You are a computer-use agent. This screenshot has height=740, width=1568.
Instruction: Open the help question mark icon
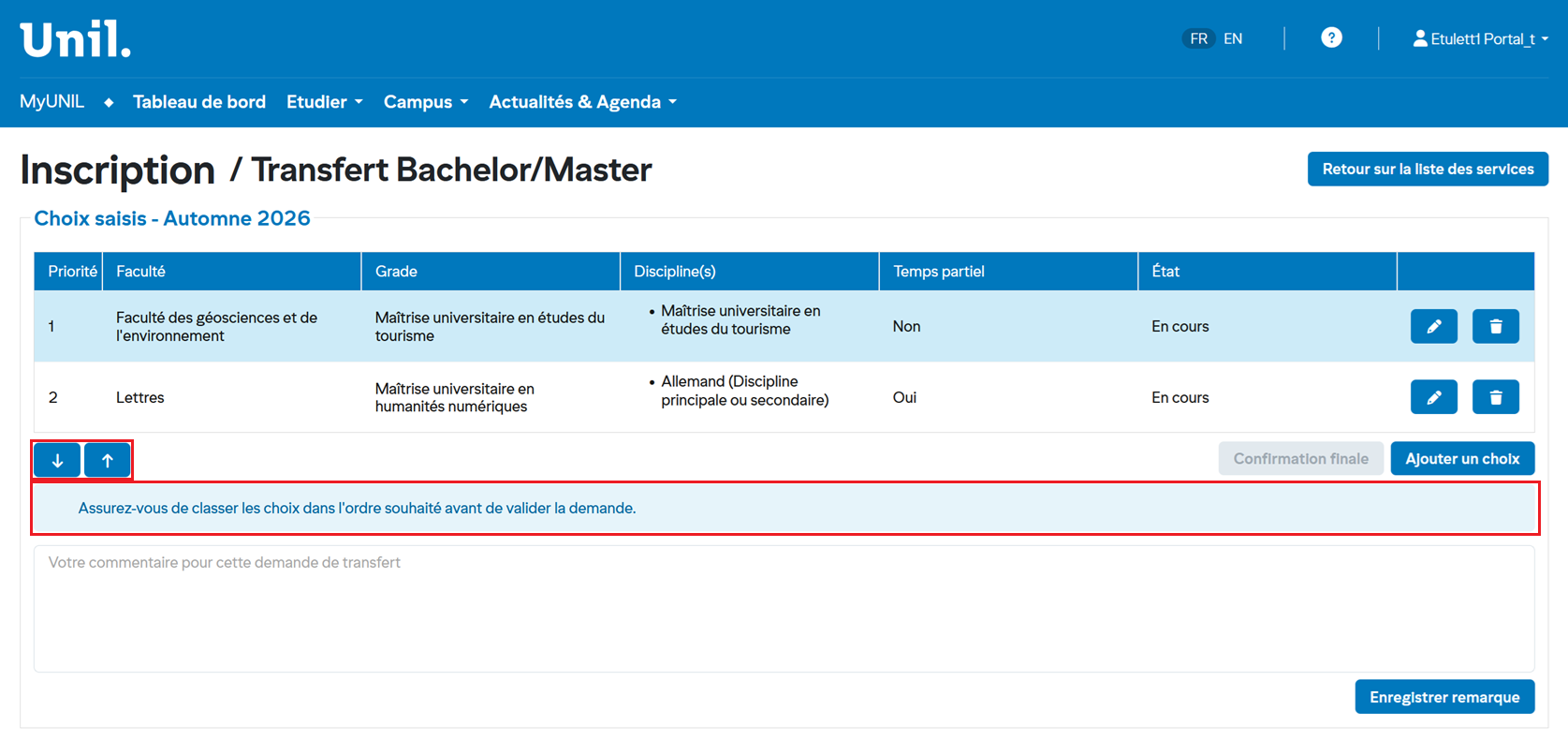pyautogui.click(x=1331, y=38)
